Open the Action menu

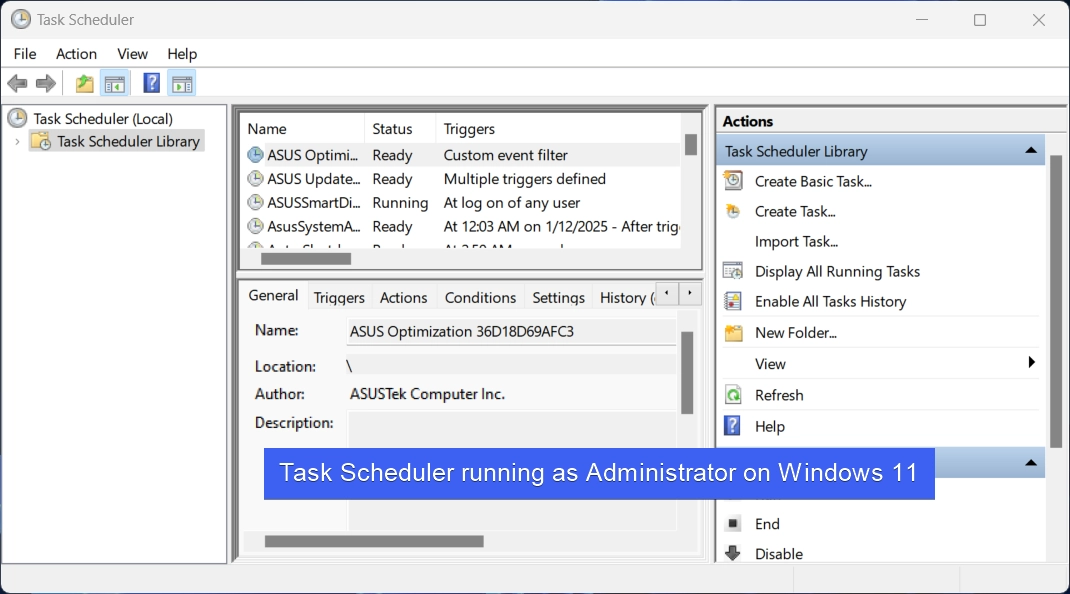pos(76,54)
